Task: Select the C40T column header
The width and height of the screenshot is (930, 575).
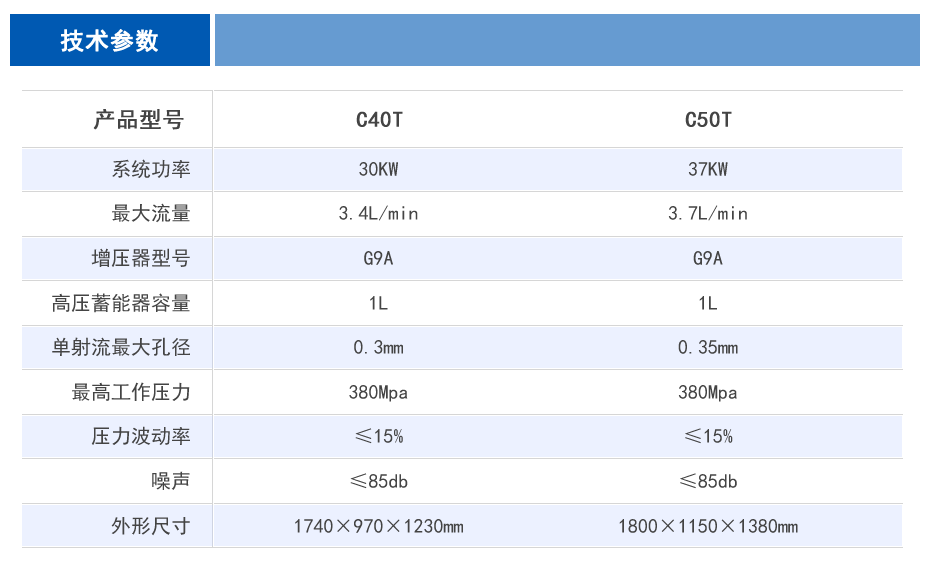Action: [379, 120]
